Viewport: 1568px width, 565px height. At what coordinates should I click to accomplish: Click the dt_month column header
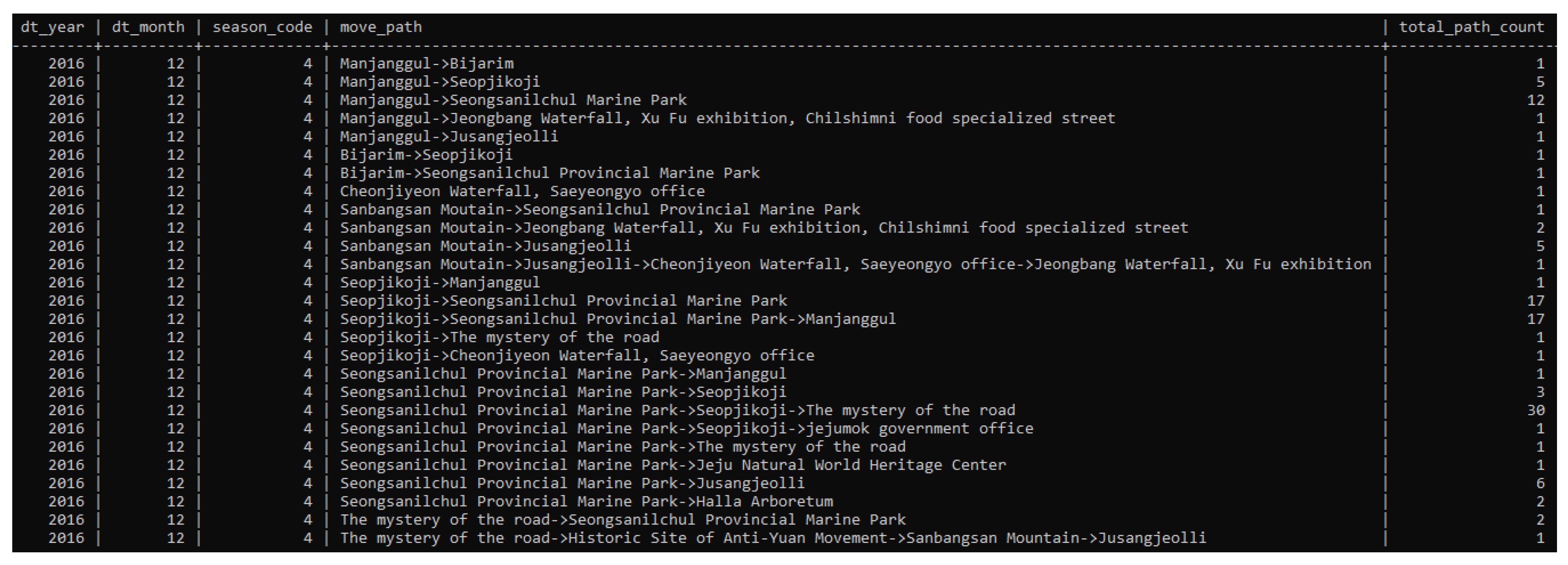(148, 27)
